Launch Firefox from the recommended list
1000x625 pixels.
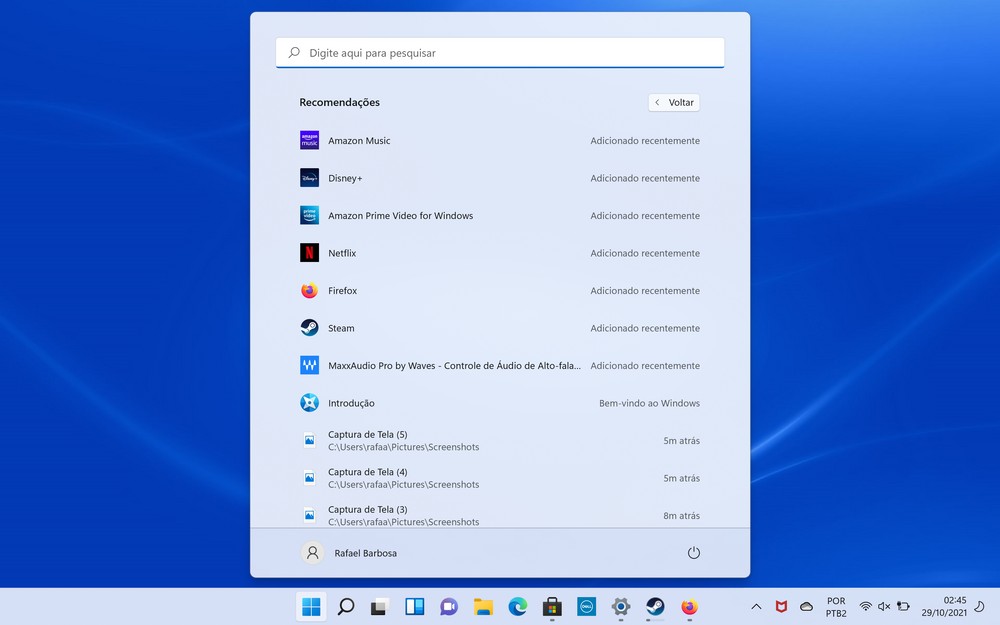(x=342, y=291)
